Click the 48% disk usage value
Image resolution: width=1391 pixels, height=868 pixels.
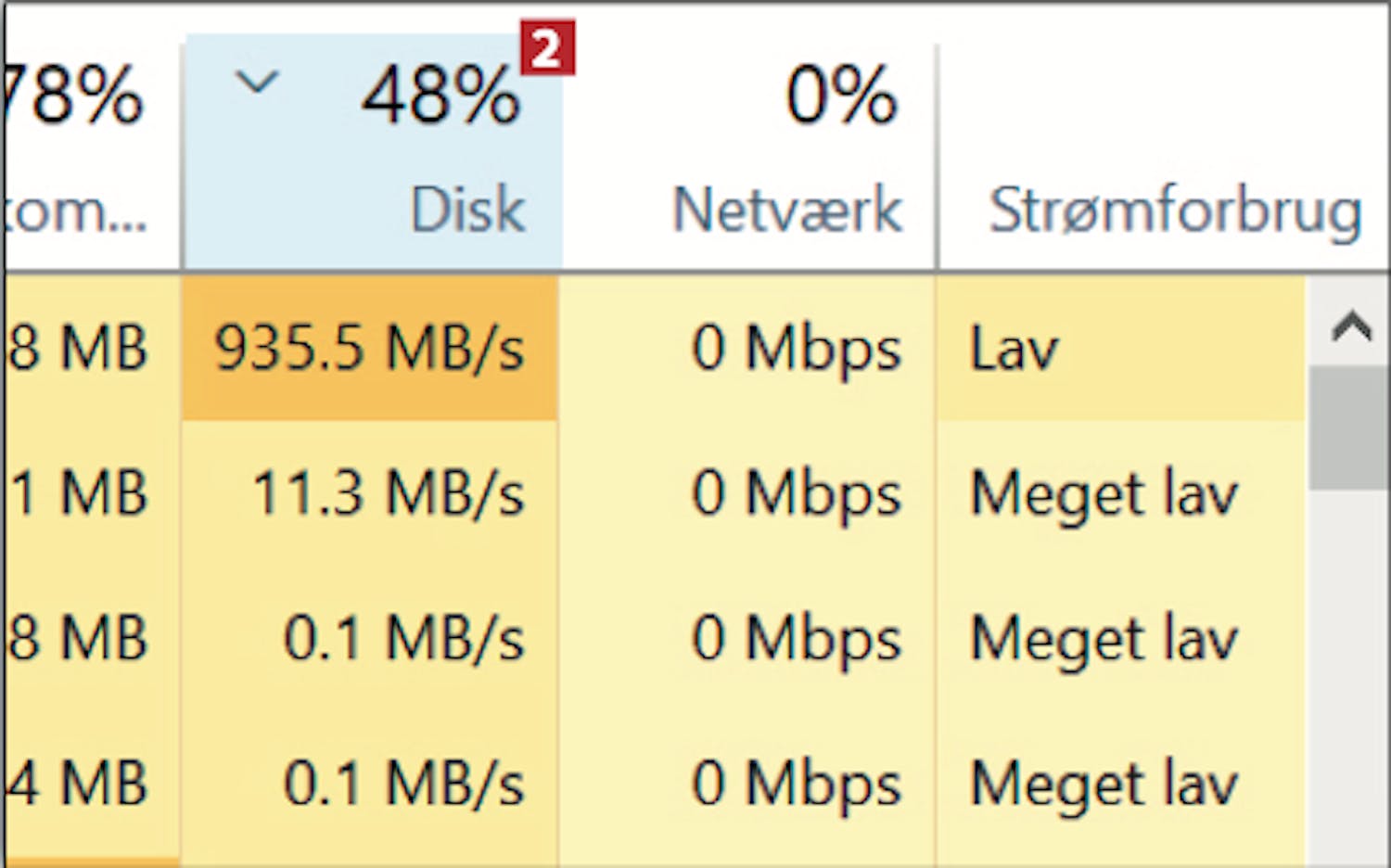pos(440,96)
